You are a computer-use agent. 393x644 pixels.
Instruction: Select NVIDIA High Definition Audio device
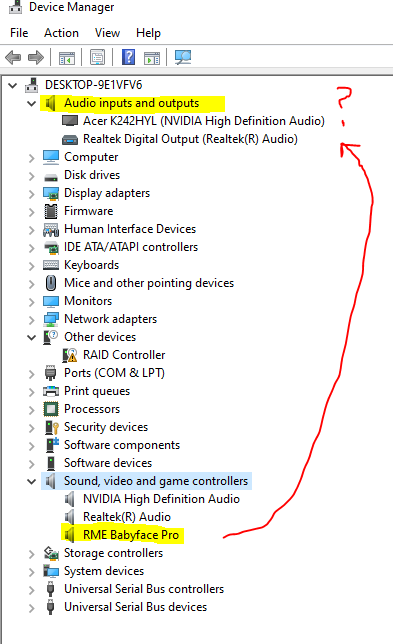[x=161, y=499]
